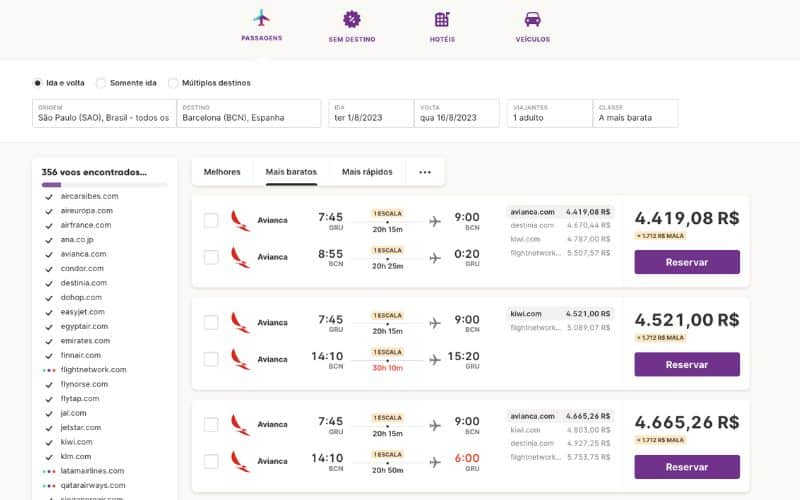Click checkmark icon next to klm.com
Image resolution: width=800 pixels, height=500 pixels.
[x=49, y=457]
